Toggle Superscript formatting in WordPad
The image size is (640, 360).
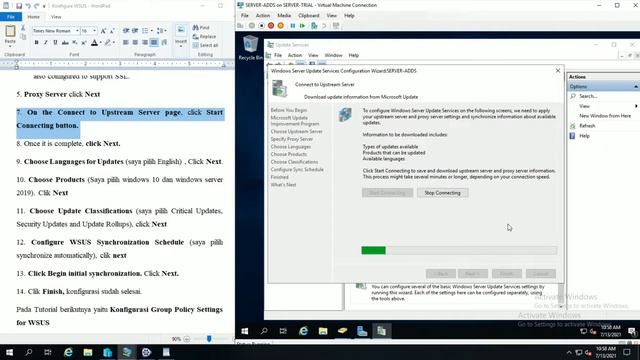84,42
